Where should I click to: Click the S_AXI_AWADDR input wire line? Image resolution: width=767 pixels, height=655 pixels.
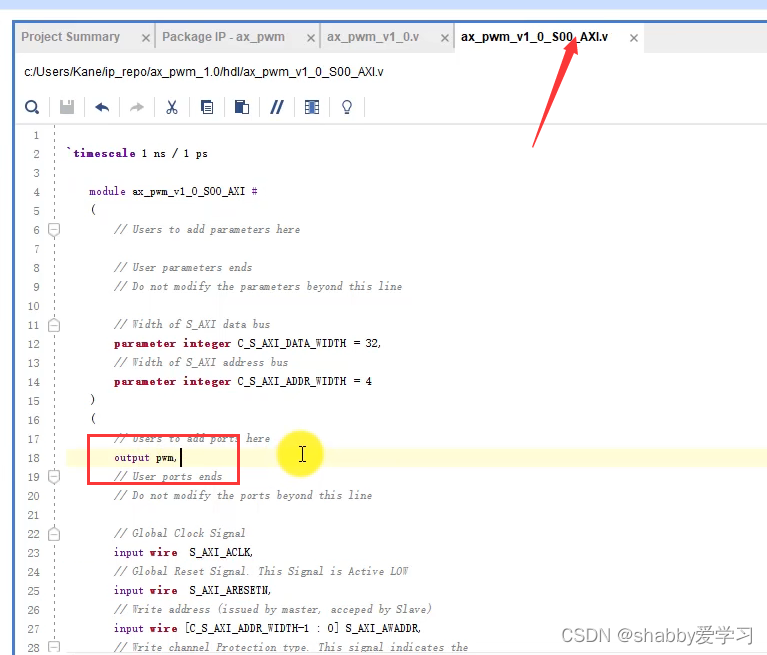[268, 628]
